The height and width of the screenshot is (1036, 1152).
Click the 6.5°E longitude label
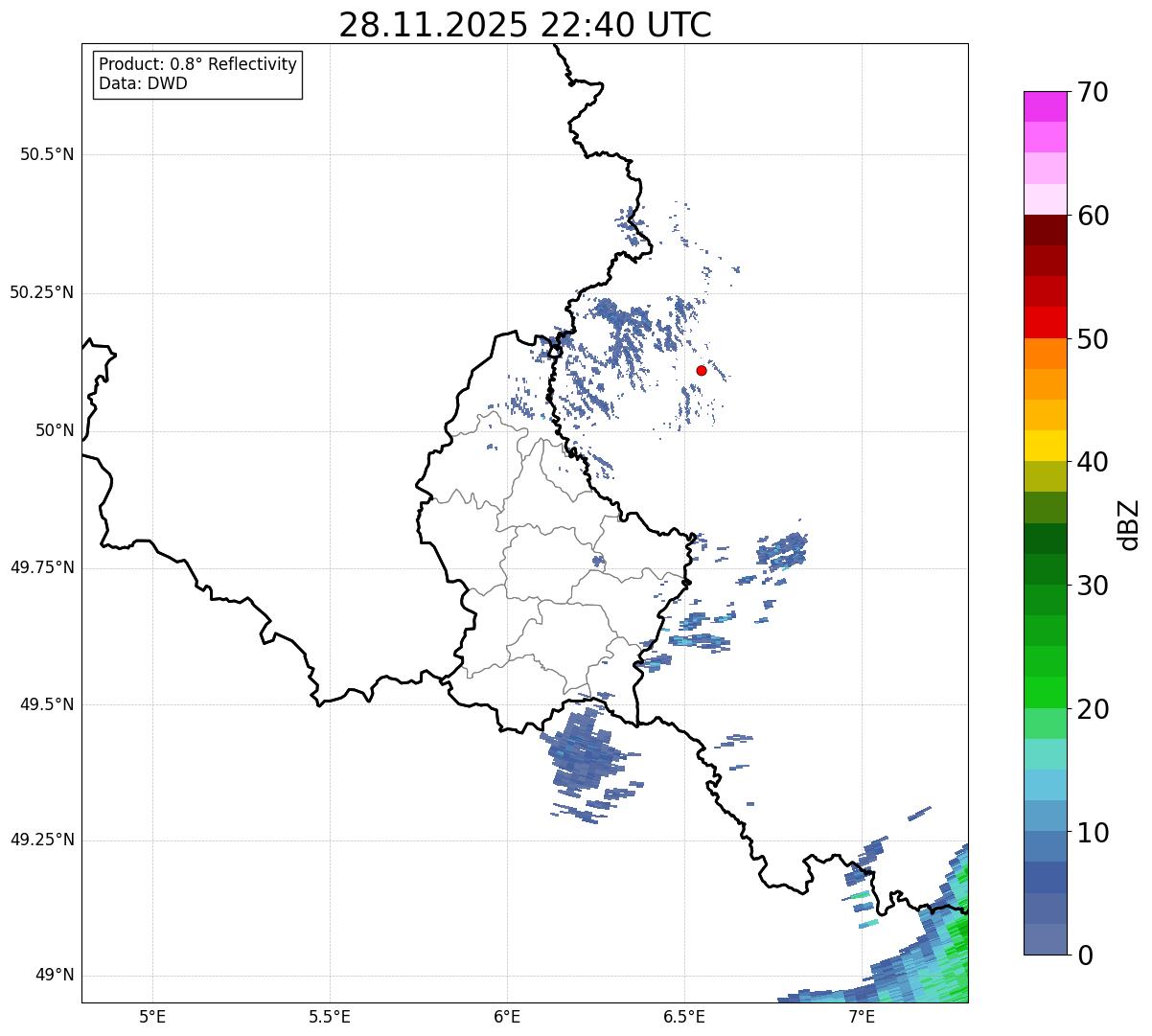point(684,1016)
